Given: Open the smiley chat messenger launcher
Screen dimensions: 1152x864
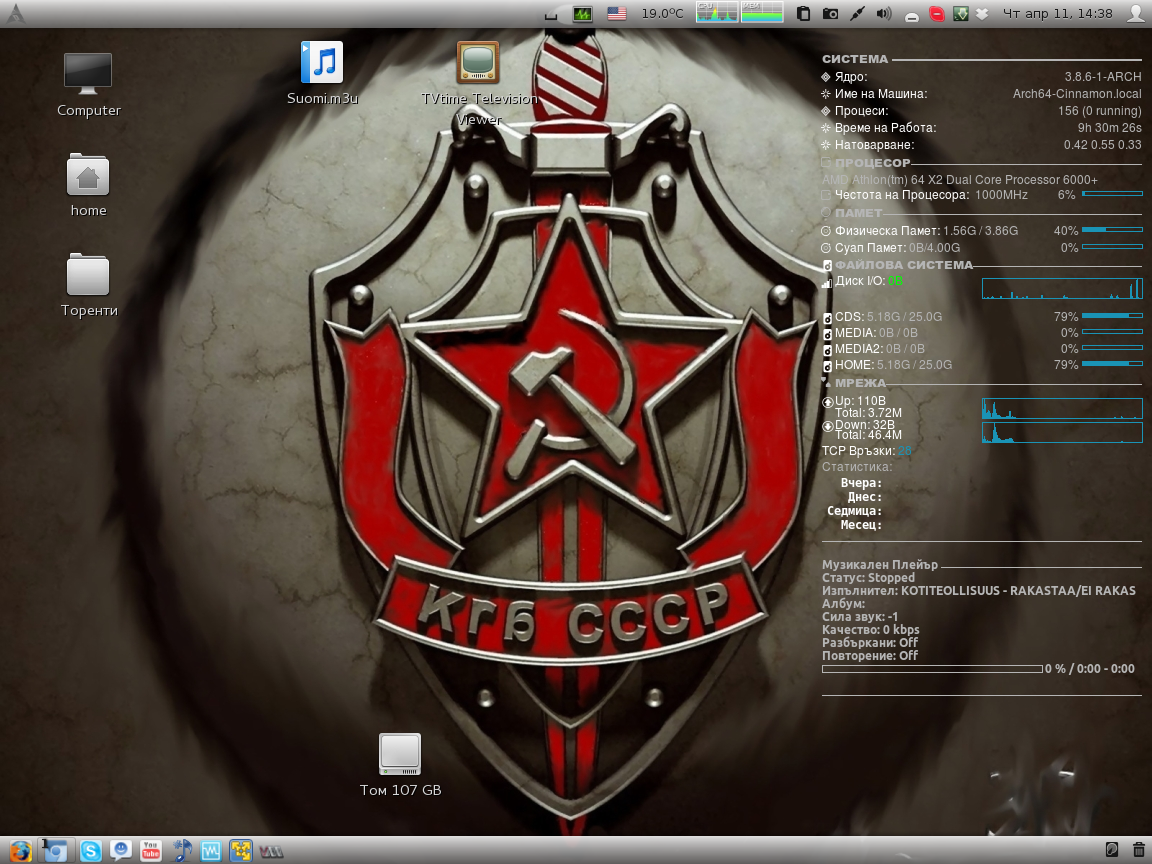Looking at the screenshot, I should (120, 851).
